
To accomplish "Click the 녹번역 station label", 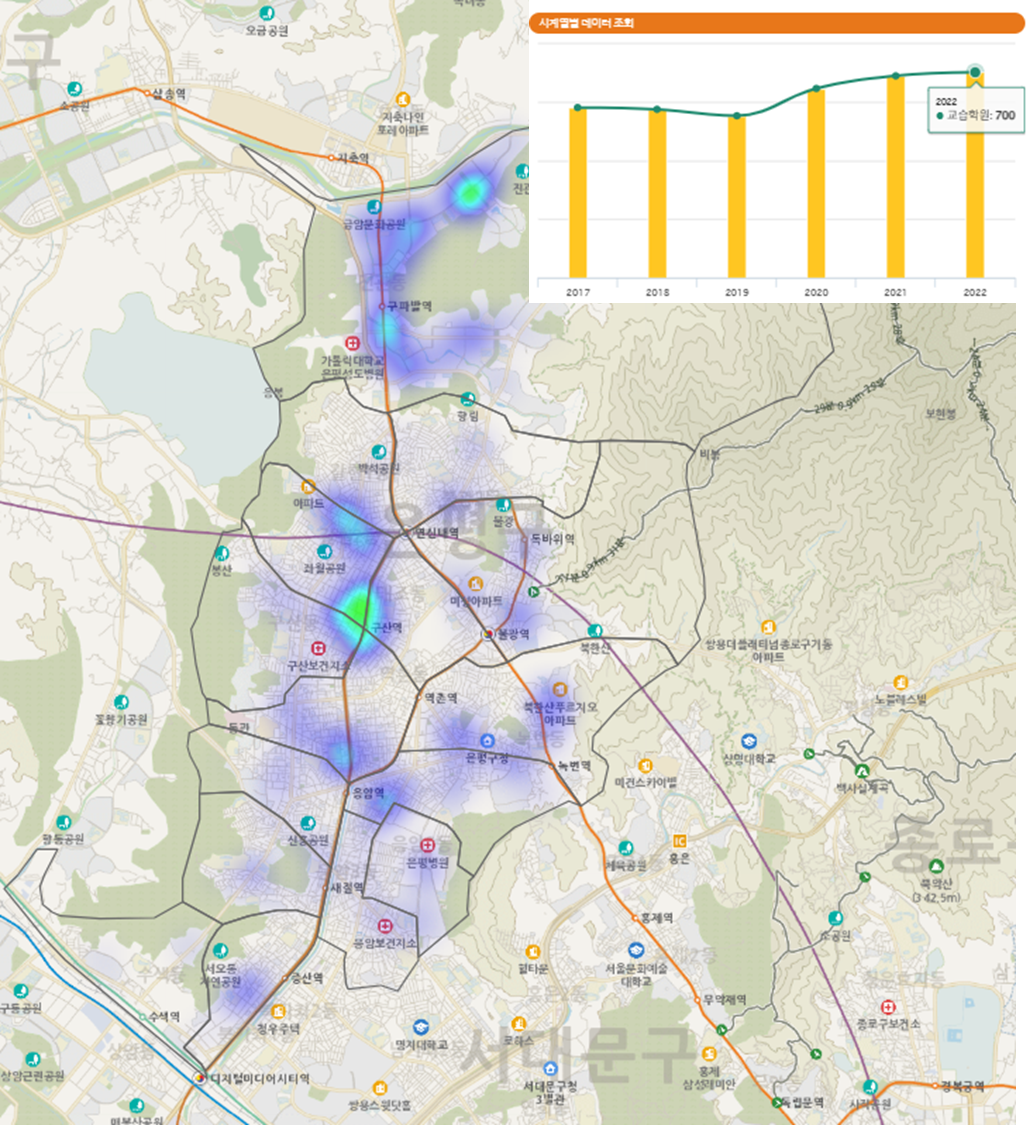I will click(575, 766).
